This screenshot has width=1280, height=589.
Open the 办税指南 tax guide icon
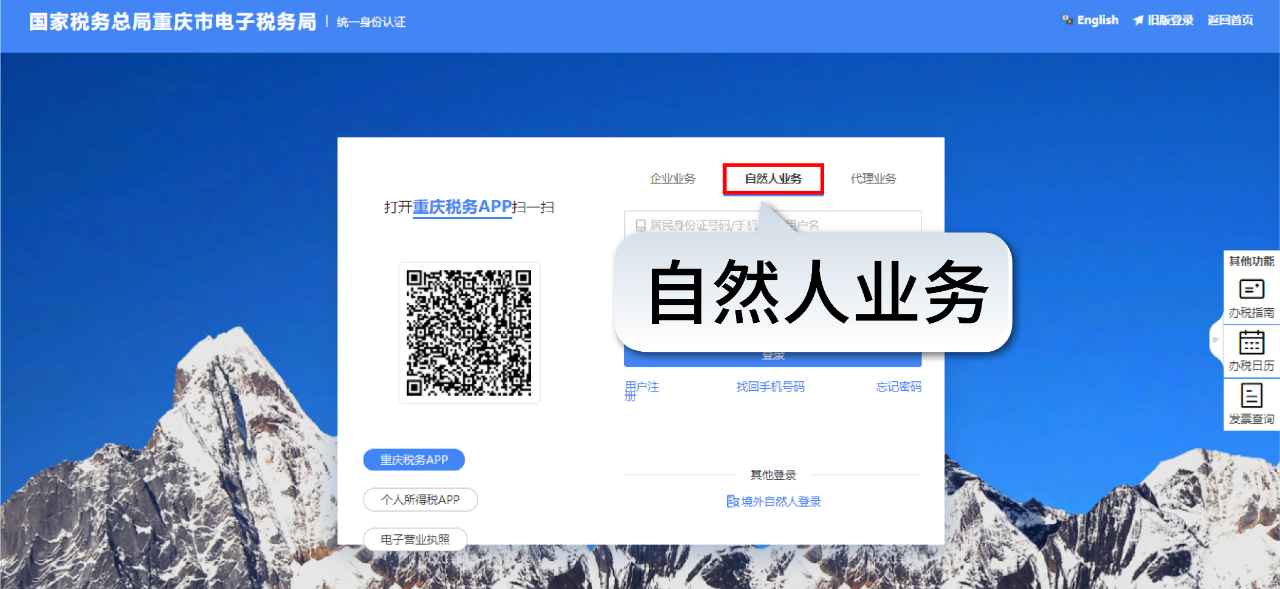point(1251,297)
